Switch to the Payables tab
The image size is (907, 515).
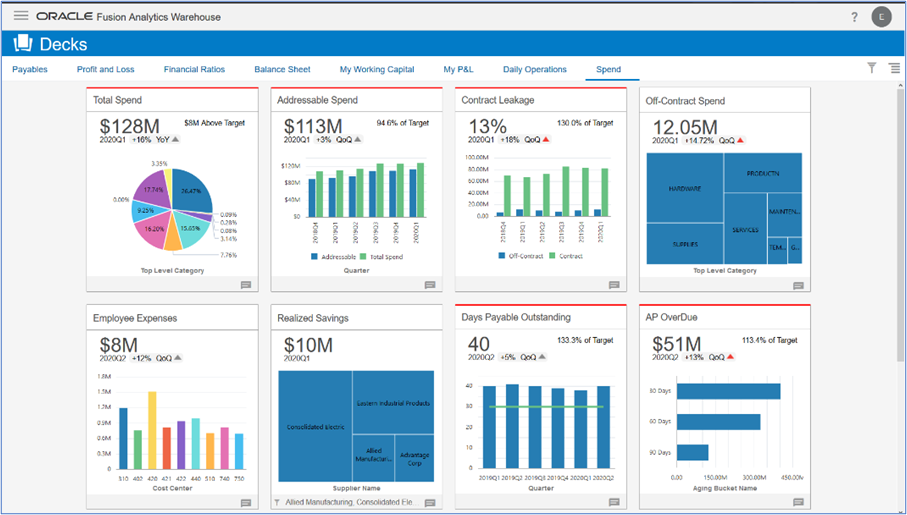pyautogui.click(x=30, y=69)
